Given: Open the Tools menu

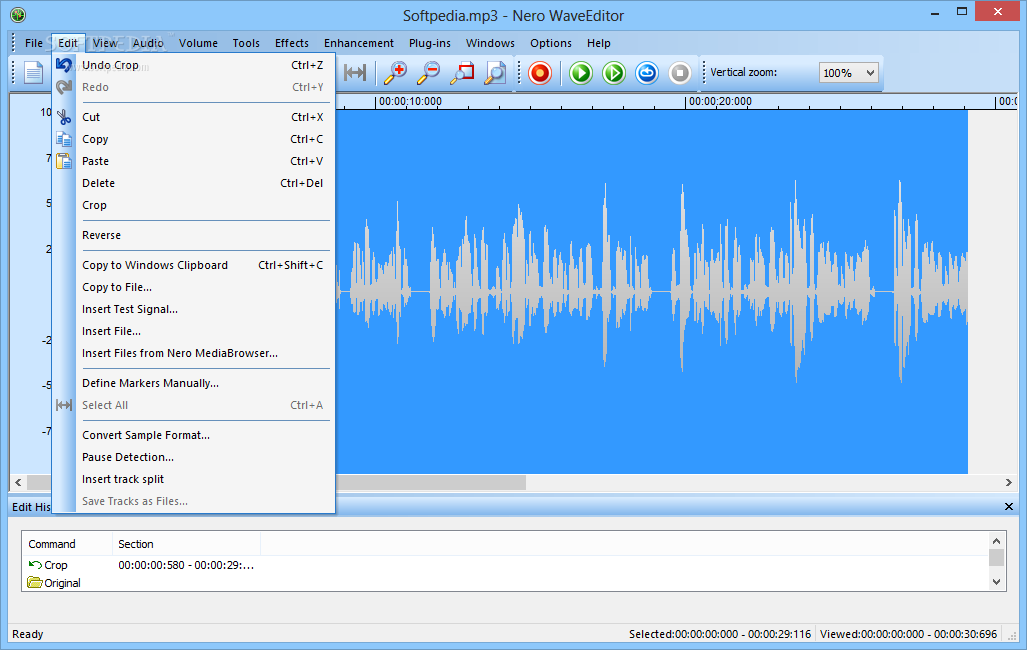Looking at the screenshot, I should (x=246, y=43).
